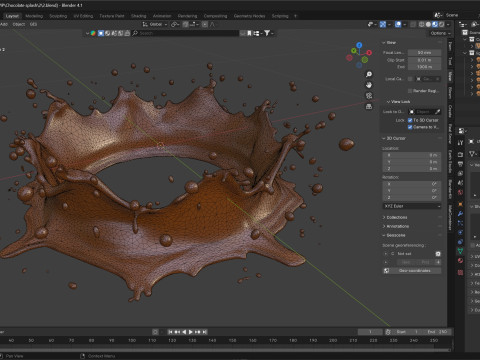Open Object Data green triangle tab

point(460,251)
